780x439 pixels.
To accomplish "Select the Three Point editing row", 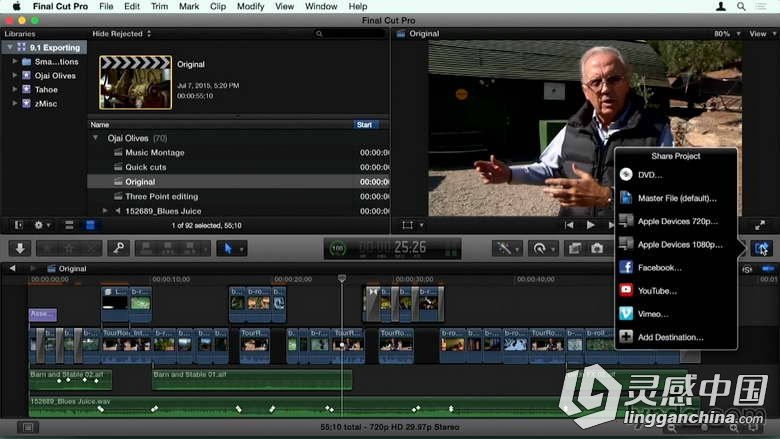I will point(238,196).
